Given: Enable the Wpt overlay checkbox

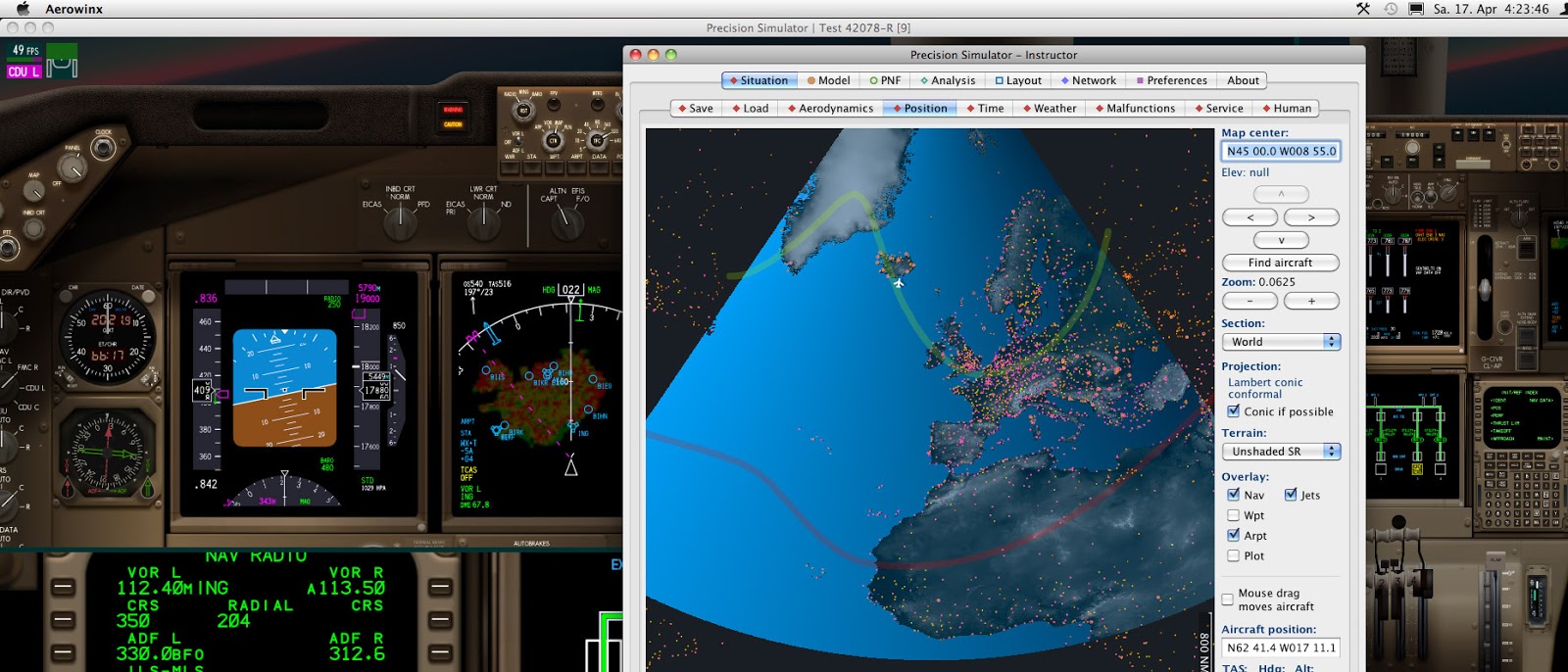Looking at the screenshot, I should [1234, 515].
